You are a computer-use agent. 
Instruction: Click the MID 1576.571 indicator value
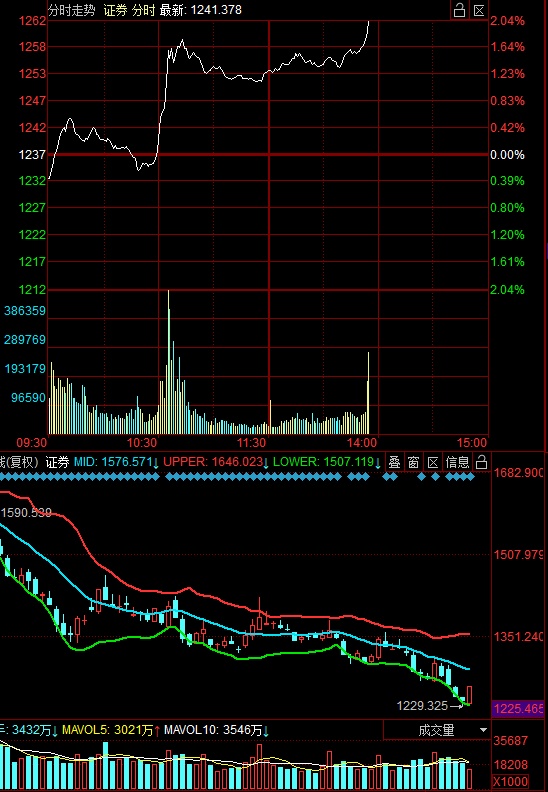pos(116,462)
